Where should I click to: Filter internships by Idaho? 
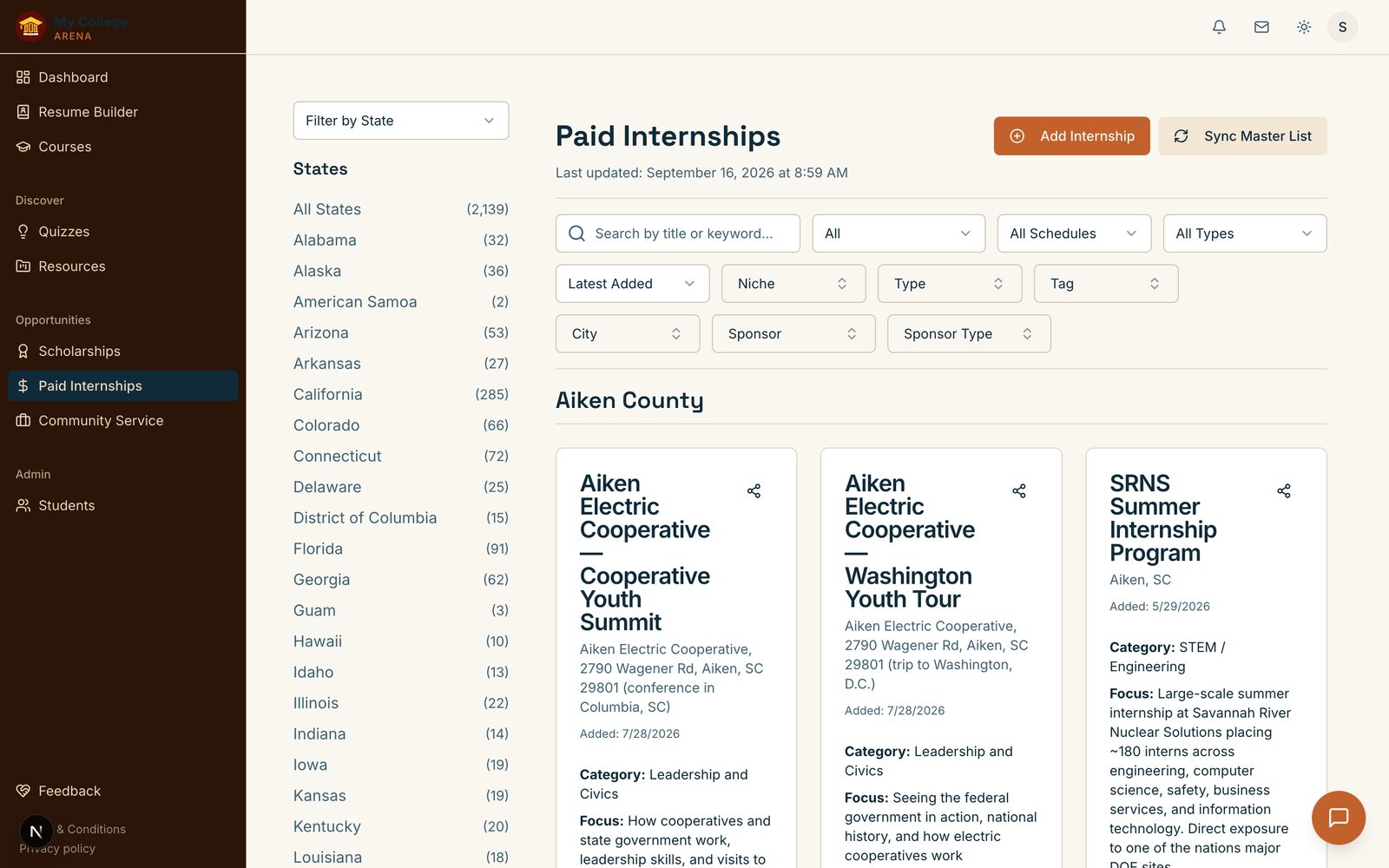click(x=401, y=672)
